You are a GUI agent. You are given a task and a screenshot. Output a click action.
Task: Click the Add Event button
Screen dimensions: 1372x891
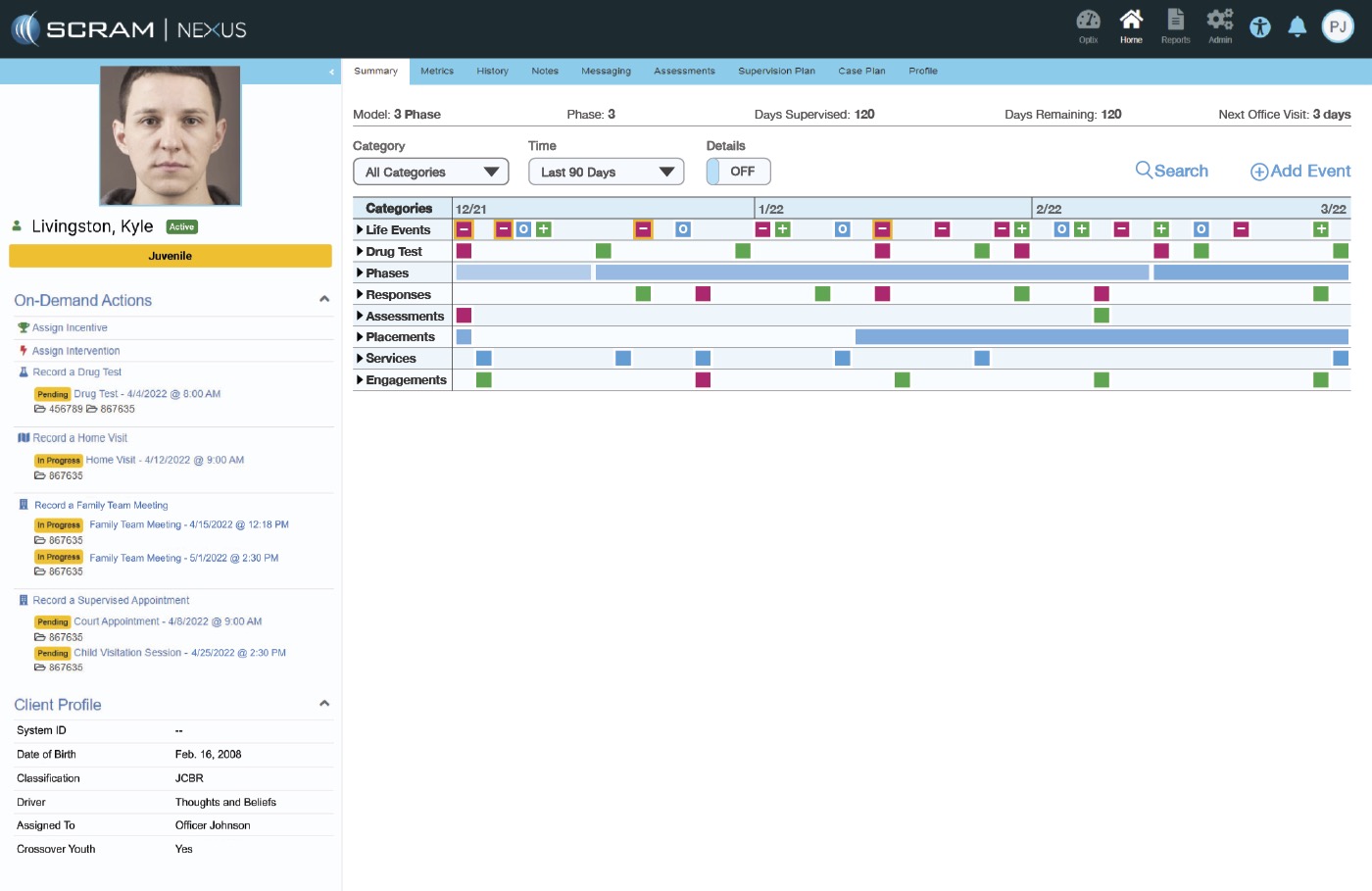point(1300,172)
